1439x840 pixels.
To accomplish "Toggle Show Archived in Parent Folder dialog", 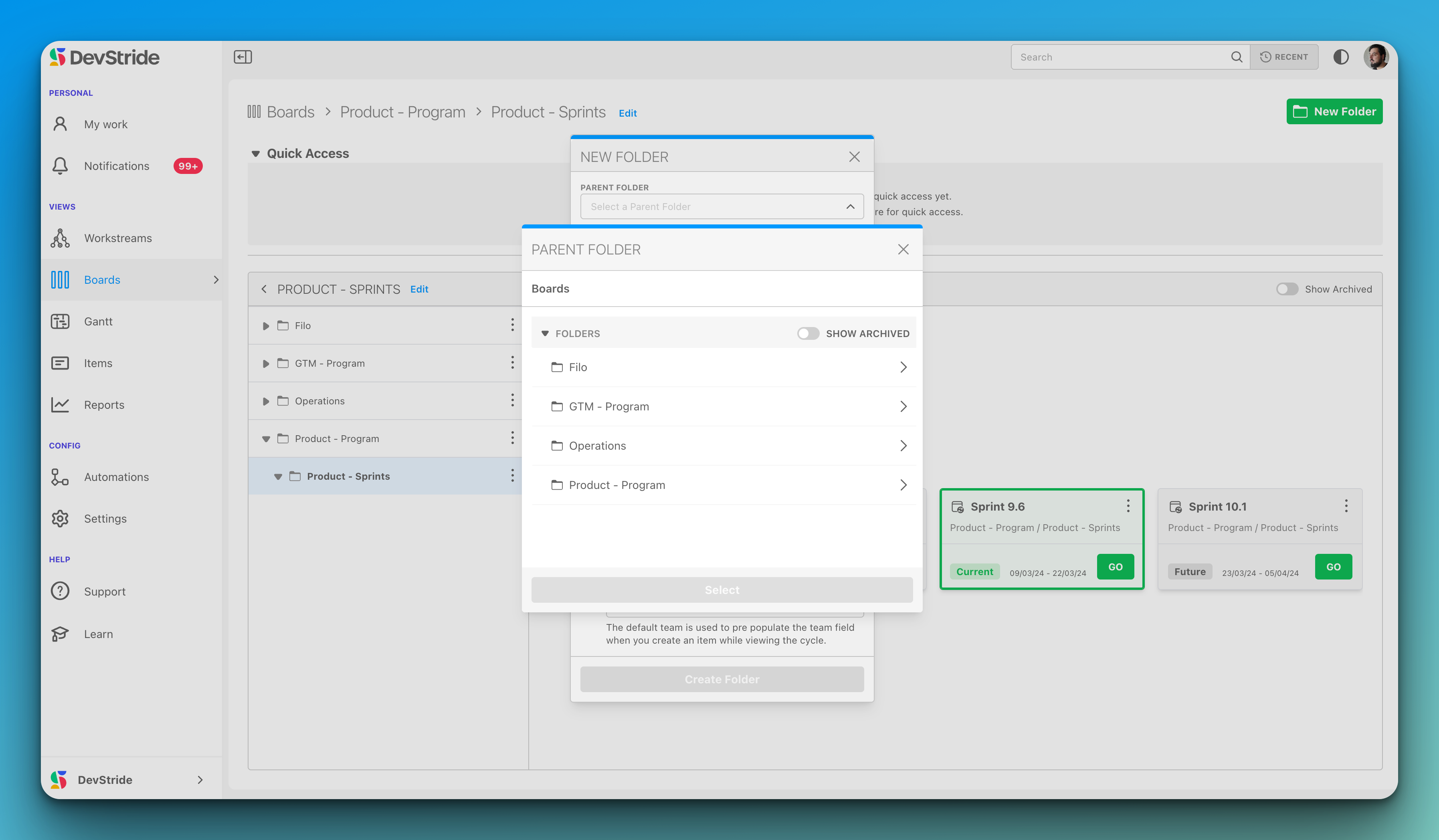I will point(808,333).
